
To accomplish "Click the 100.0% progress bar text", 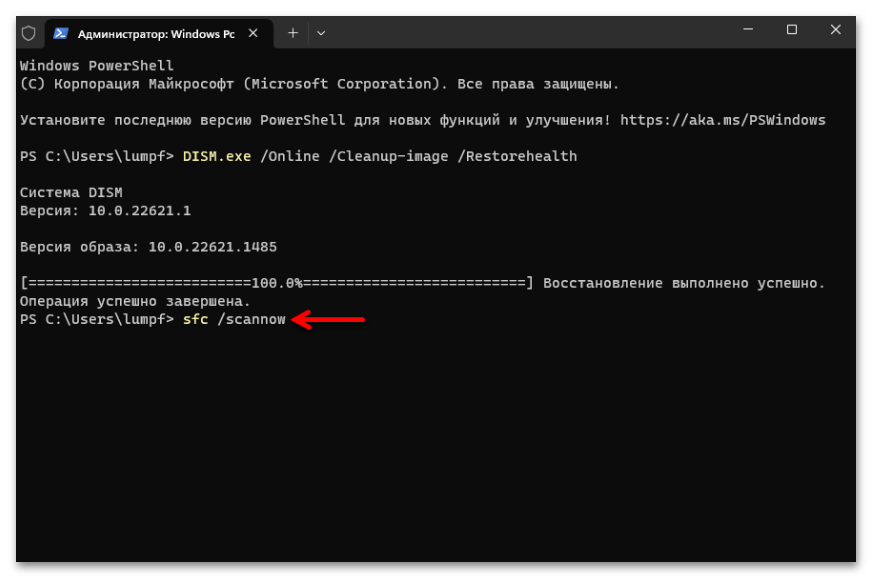I will click(276, 283).
